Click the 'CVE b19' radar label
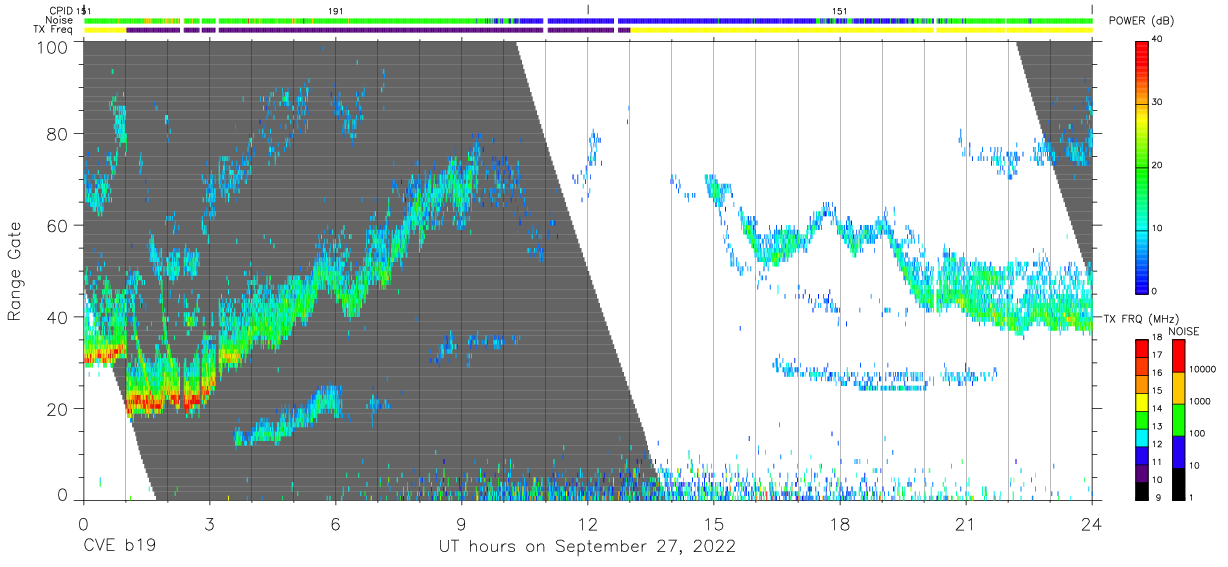1228x567 pixels. coord(119,547)
